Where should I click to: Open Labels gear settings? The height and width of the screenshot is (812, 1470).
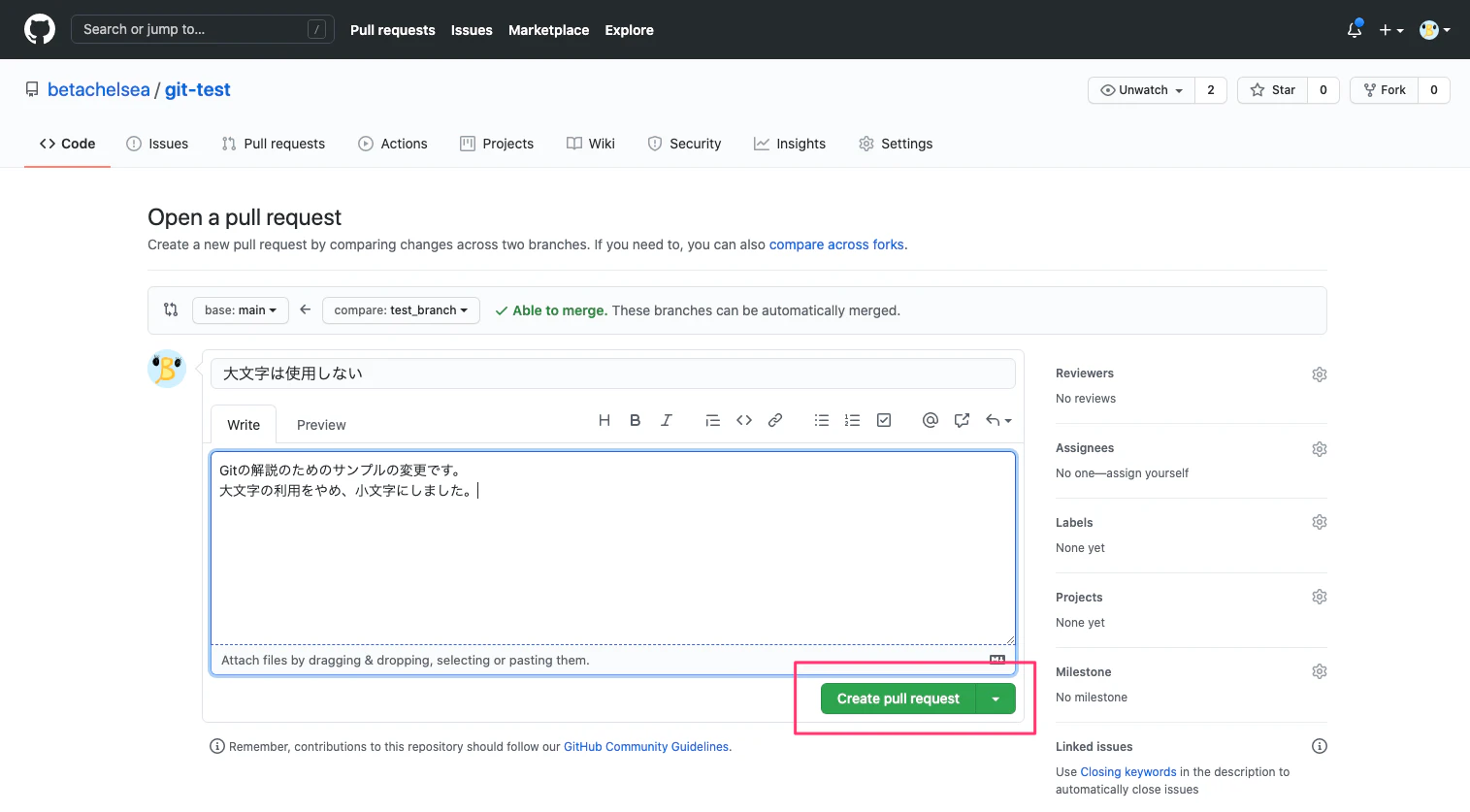1320,522
